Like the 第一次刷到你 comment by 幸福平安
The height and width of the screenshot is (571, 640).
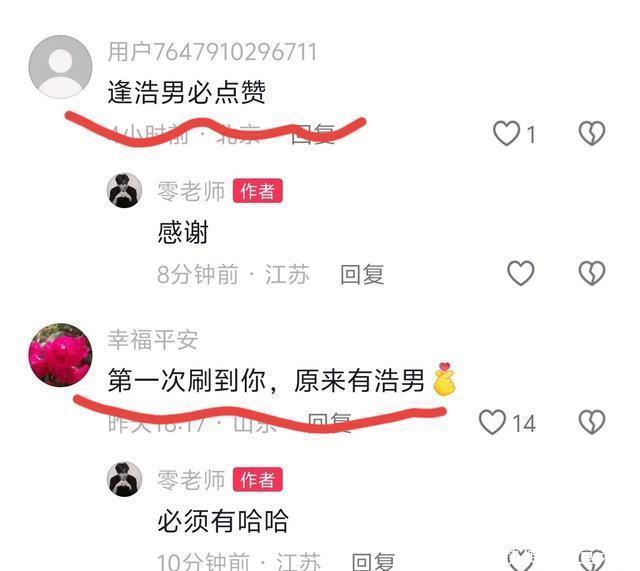[492, 422]
